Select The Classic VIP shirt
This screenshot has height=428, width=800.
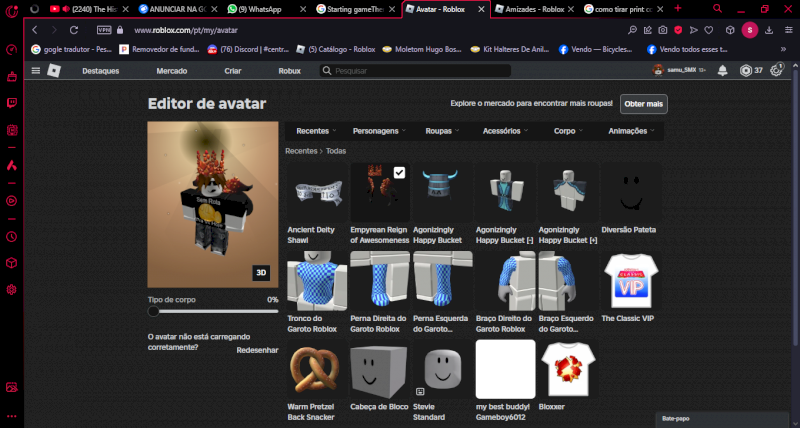coord(631,287)
